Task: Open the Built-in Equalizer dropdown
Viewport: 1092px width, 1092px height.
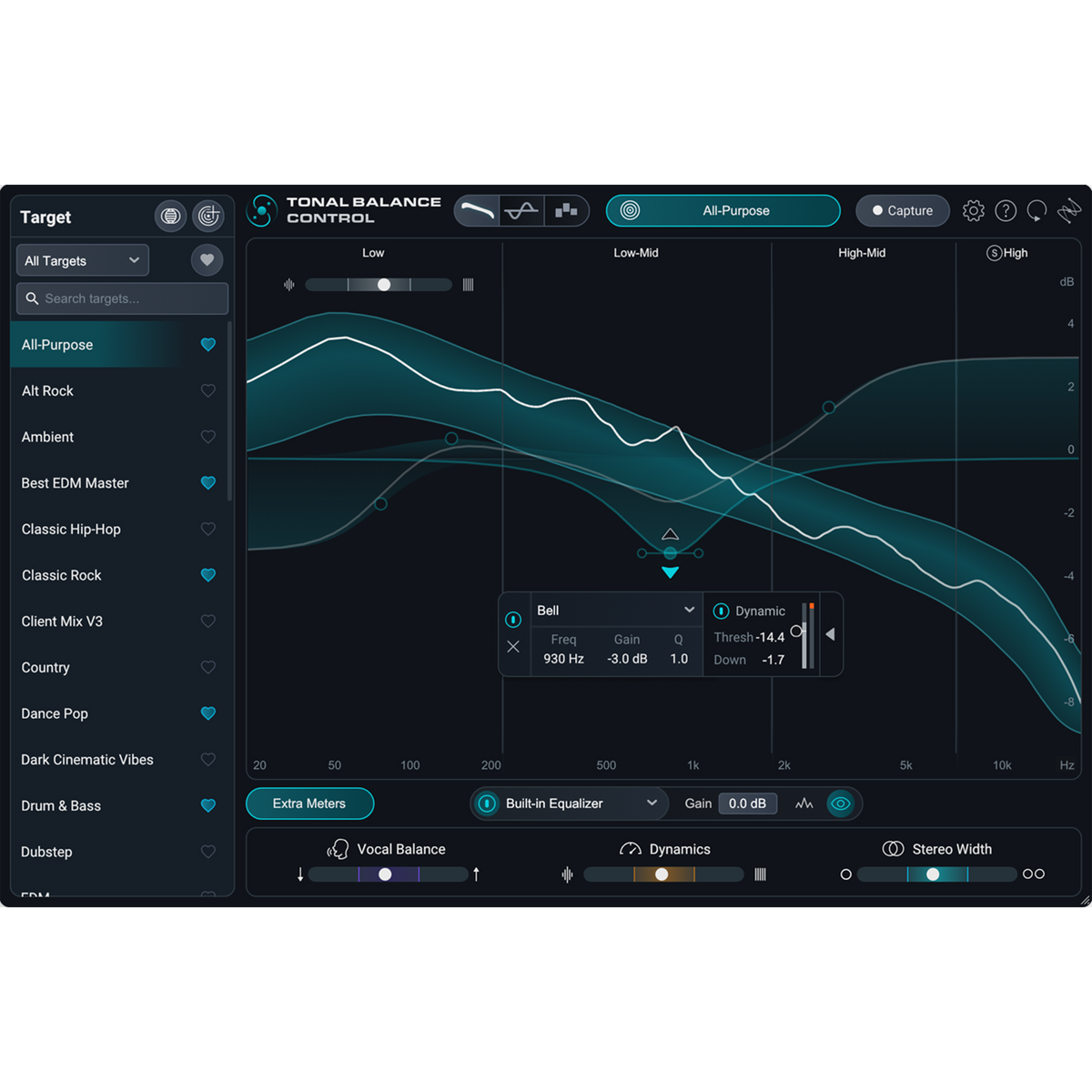Action: coord(581,804)
